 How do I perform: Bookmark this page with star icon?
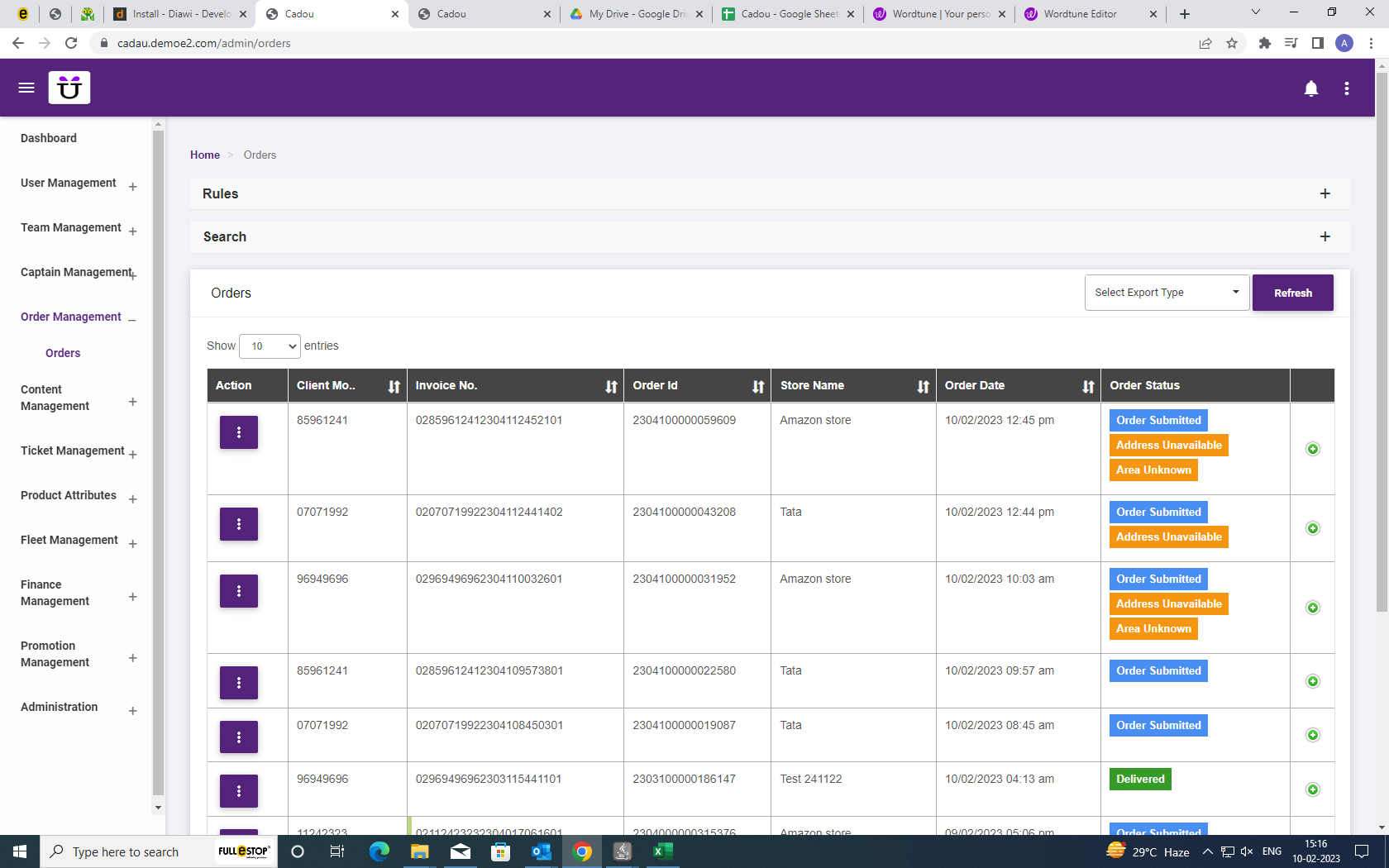1232,43
